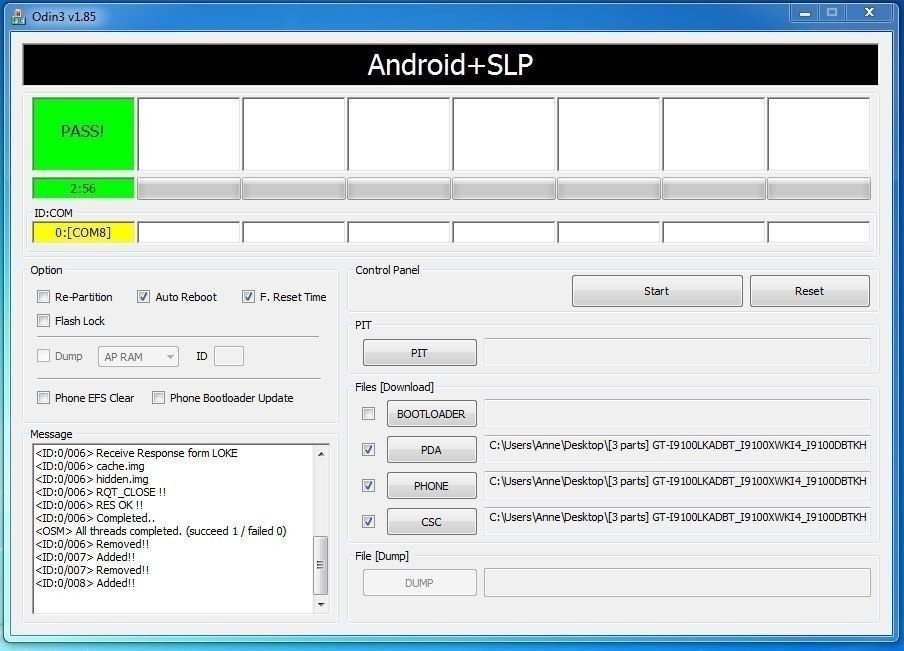The image size is (904, 651).
Task: Click the BOOTLOADER file path field
Action: coord(677,413)
